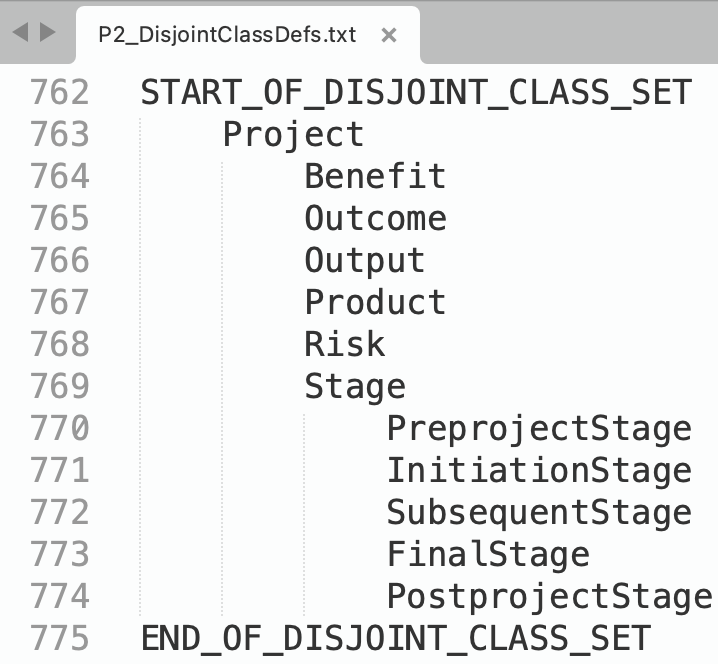Place cursor on END_OF_DISJOINT_CLASS_SET line
The image size is (718, 664).
(396, 638)
